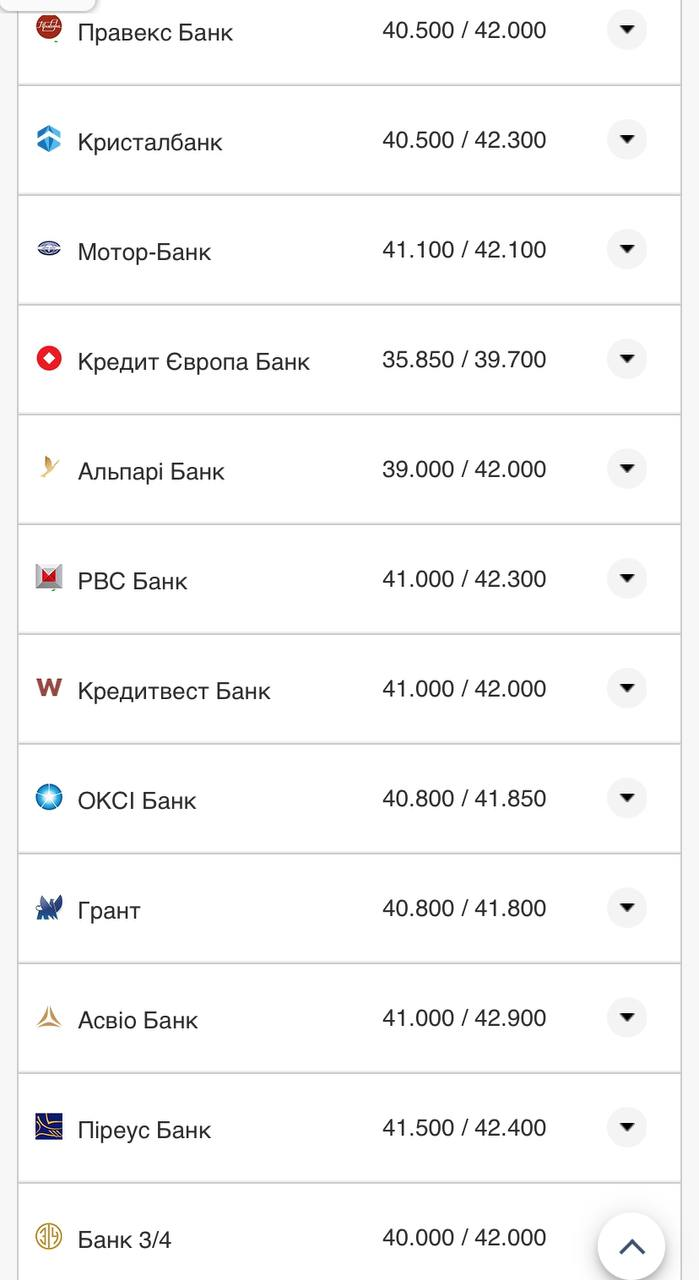
Task: Click the Грант bank logo icon
Action: pyautogui.click(x=49, y=907)
